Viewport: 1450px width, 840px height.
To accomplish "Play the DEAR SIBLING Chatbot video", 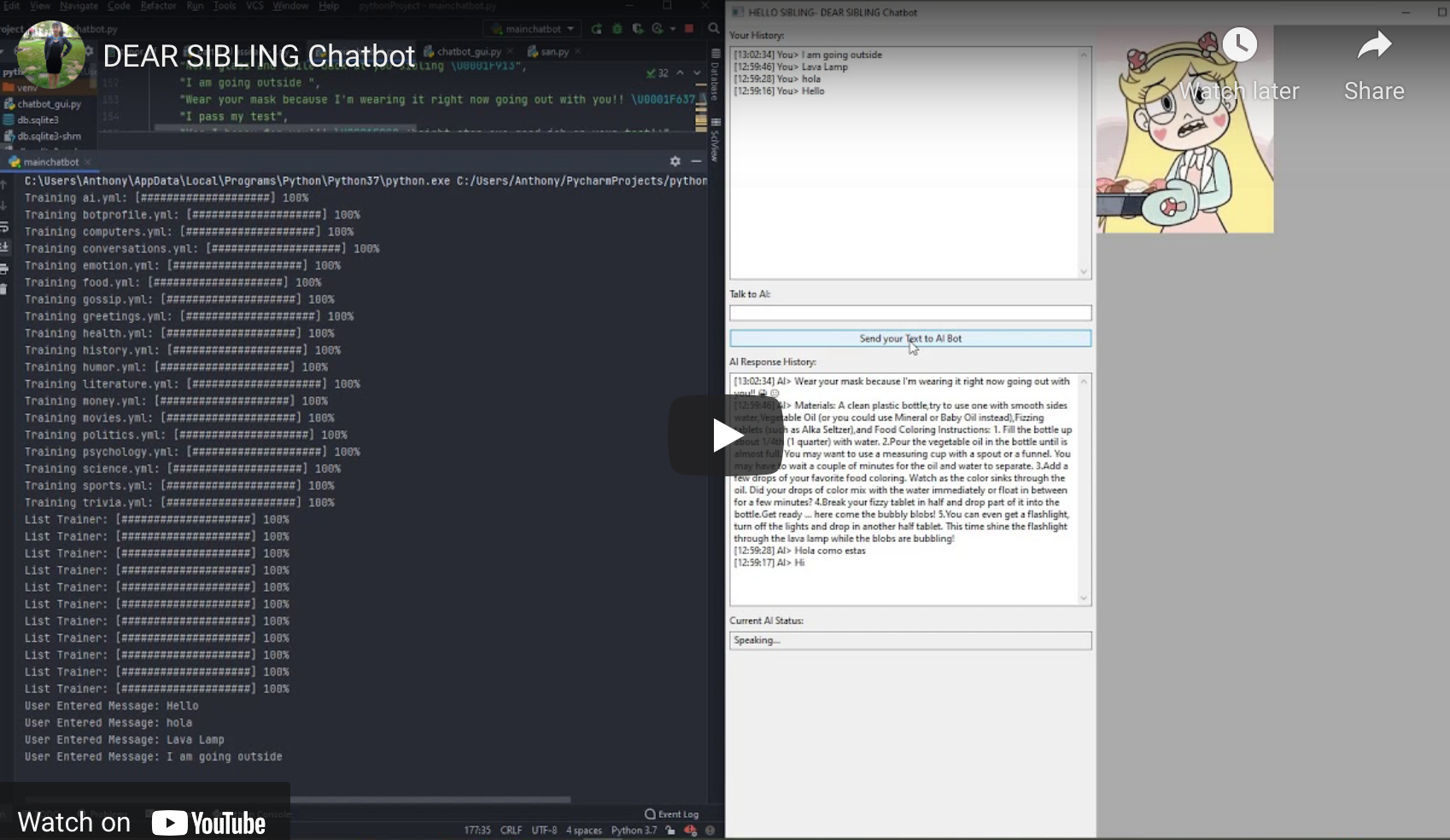I will pos(725,435).
